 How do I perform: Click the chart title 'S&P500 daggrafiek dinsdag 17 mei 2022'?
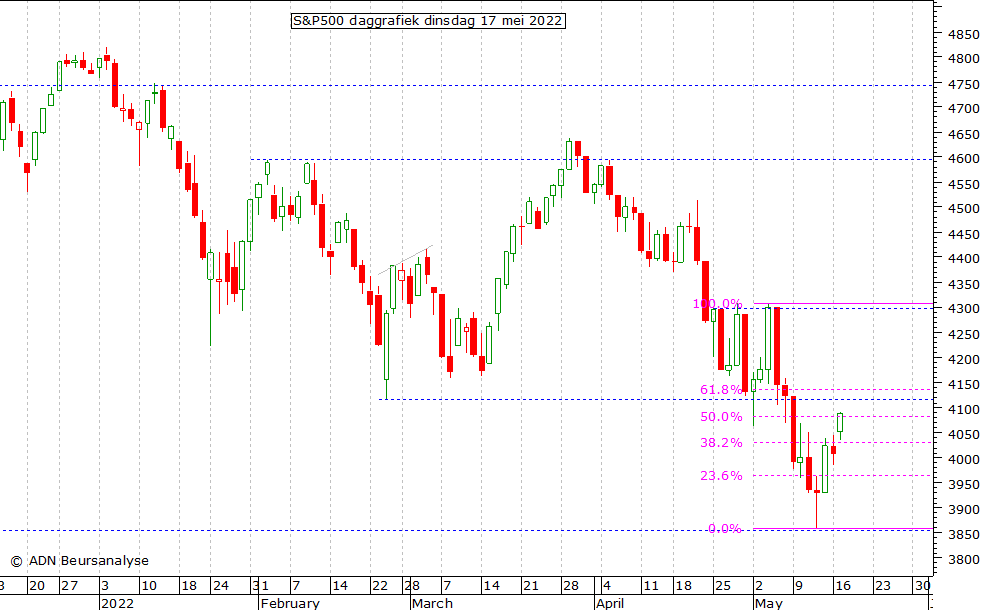[428, 21]
